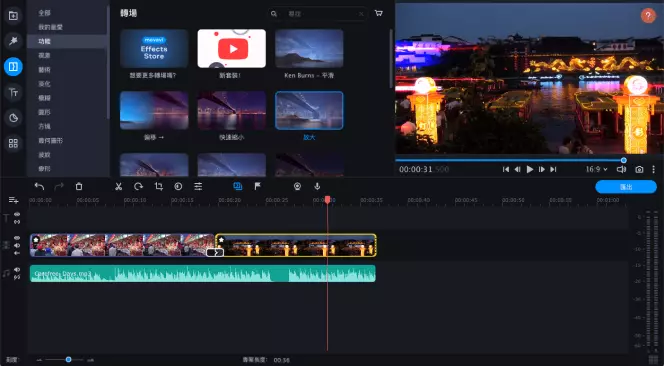Screen dimensions: 664x366
Task: Mute the video track speaker
Action: tap(17, 245)
